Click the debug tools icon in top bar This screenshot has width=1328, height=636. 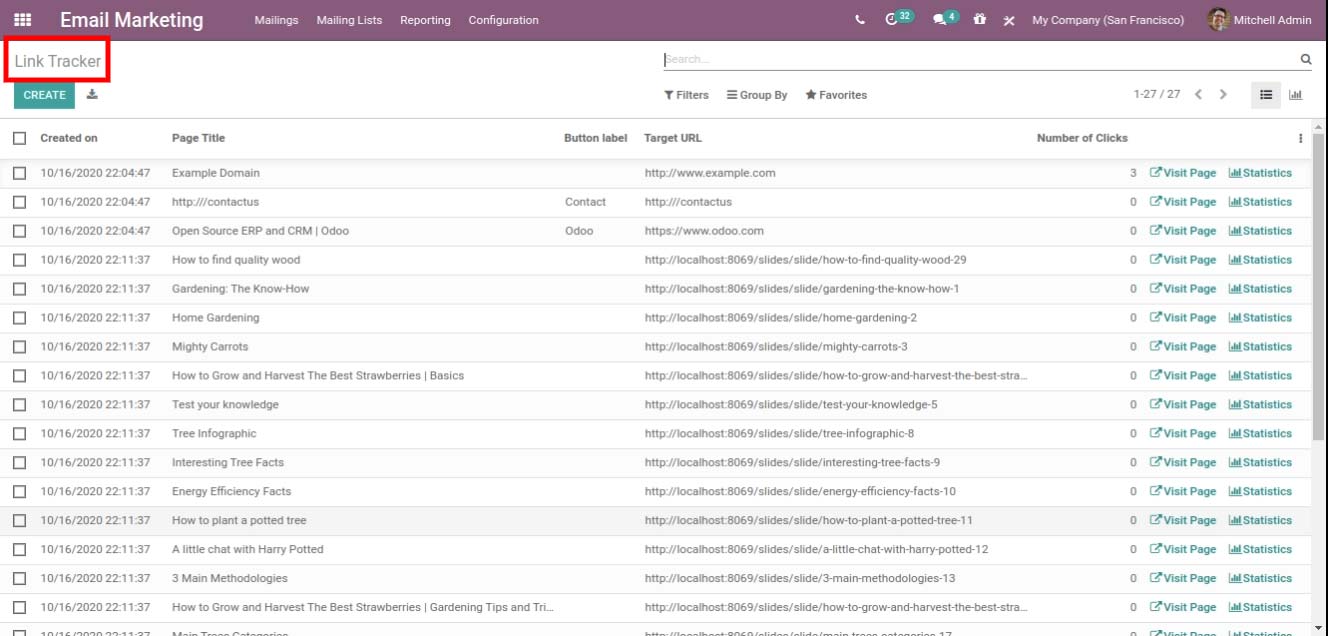pyautogui.click(x=1009, y=20)
